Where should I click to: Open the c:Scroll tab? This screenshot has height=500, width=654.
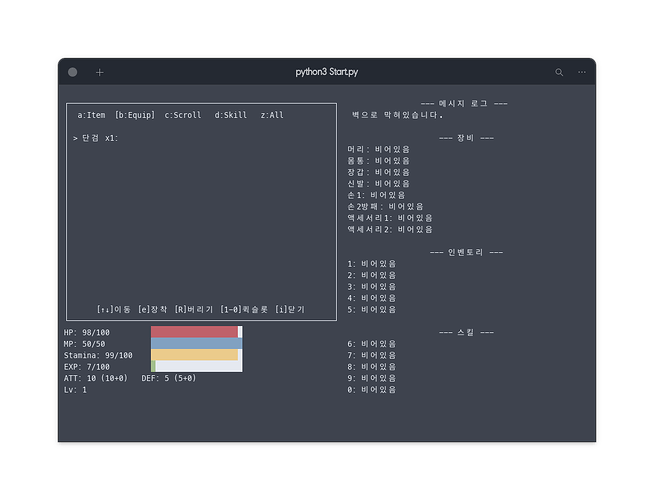pos(183,115)
